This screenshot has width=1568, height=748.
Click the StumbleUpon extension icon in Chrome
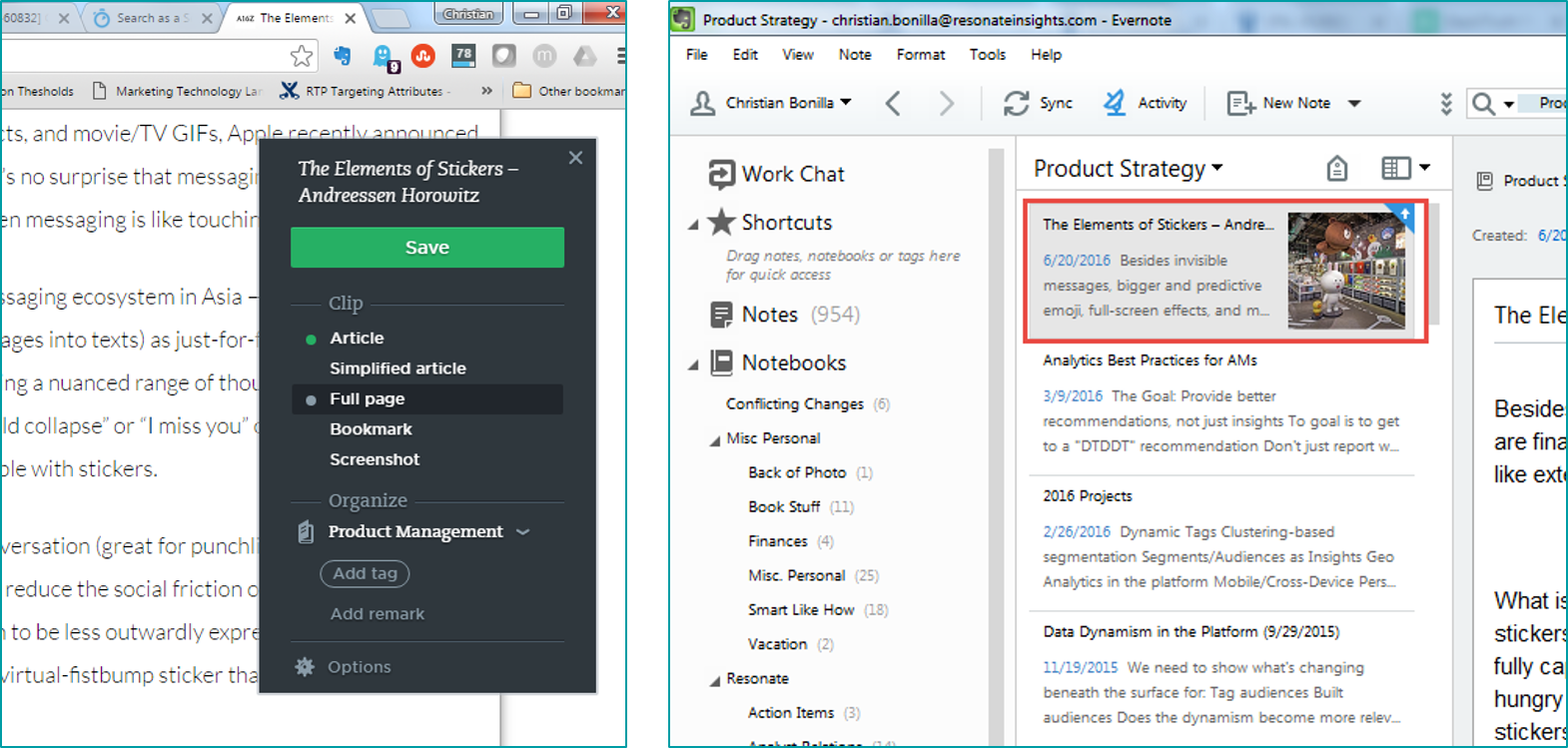click(x=423, y=56)
